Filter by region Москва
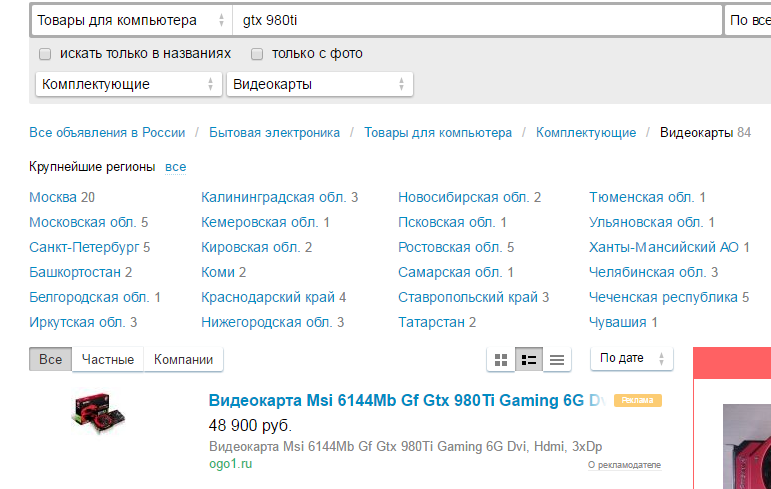Image resolution: width=771 pixels, height=489 pixels. 53,197
